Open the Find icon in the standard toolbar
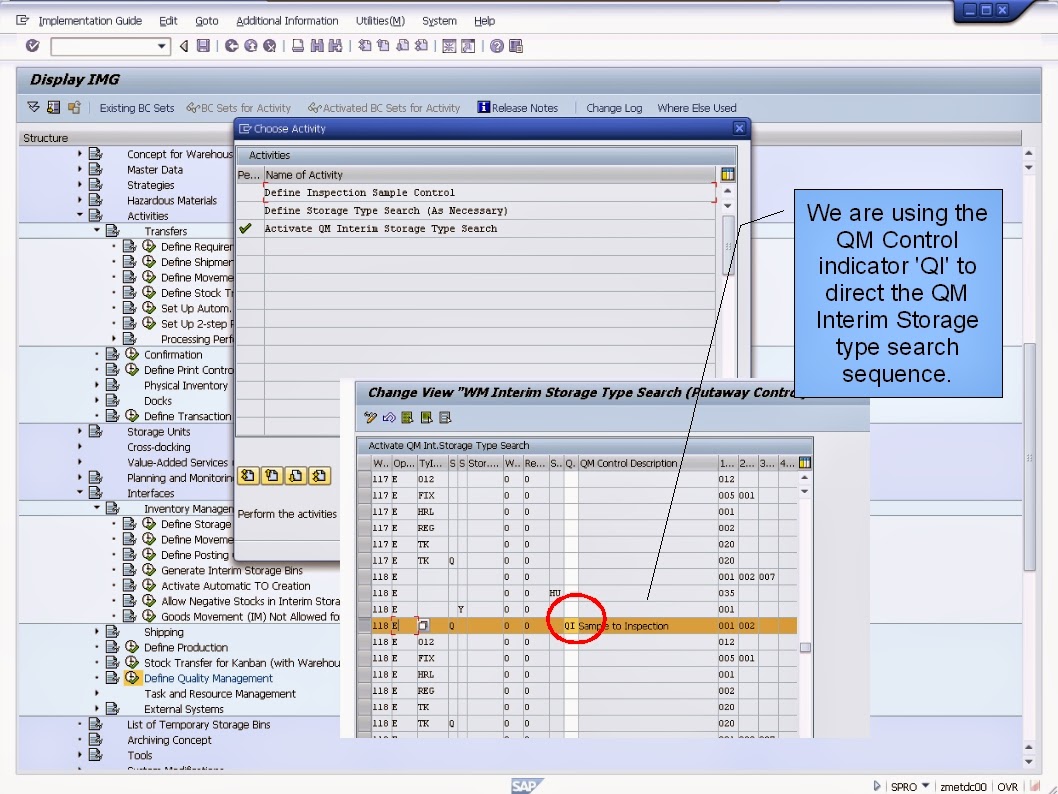This screenshot has width=1058, height=794. pos(316,45)
